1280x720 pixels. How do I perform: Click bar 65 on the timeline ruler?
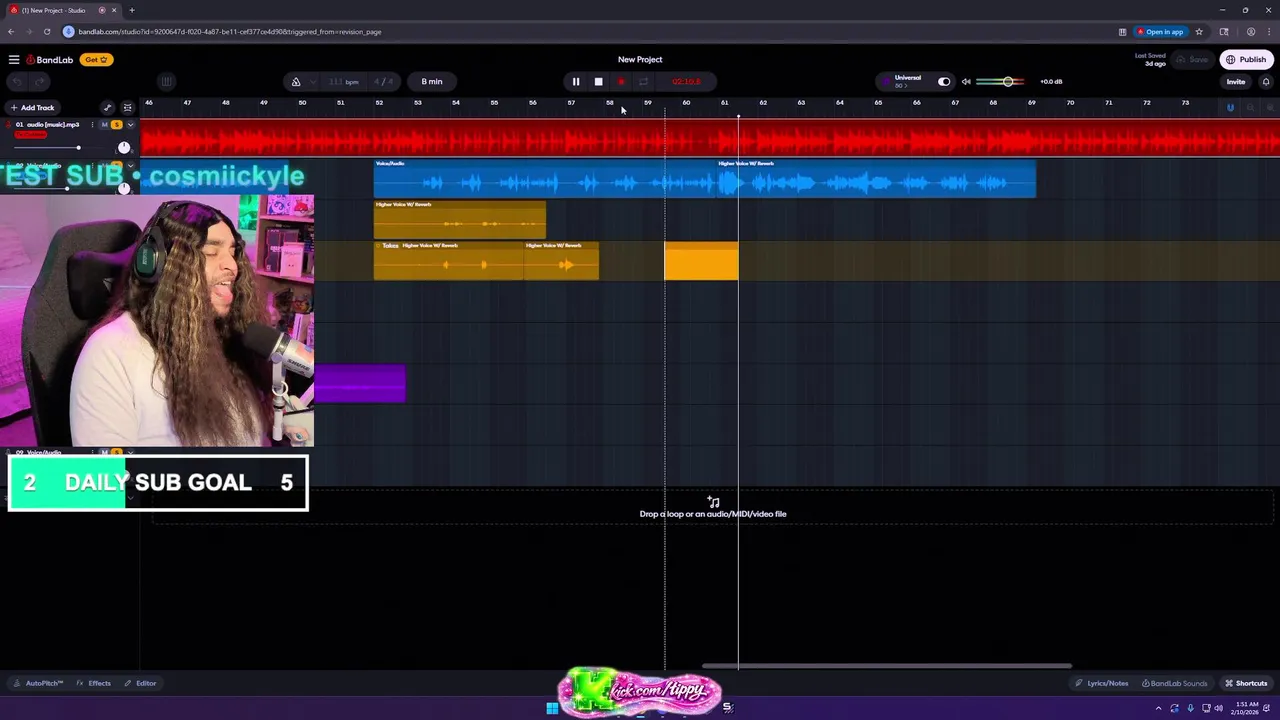878,103
